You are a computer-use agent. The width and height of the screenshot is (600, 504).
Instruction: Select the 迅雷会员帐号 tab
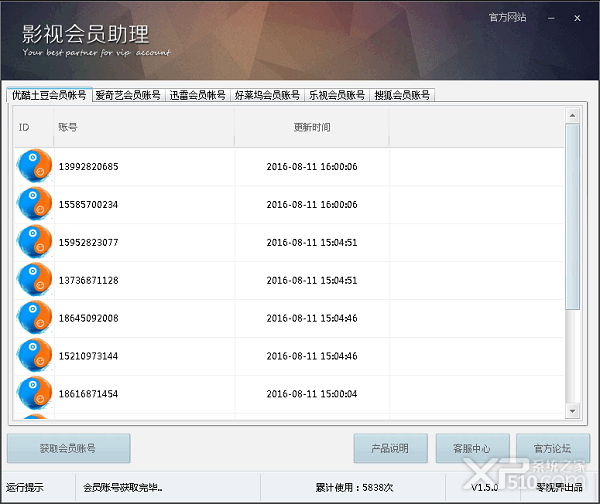pyautogui.click(x=198, y=95)
